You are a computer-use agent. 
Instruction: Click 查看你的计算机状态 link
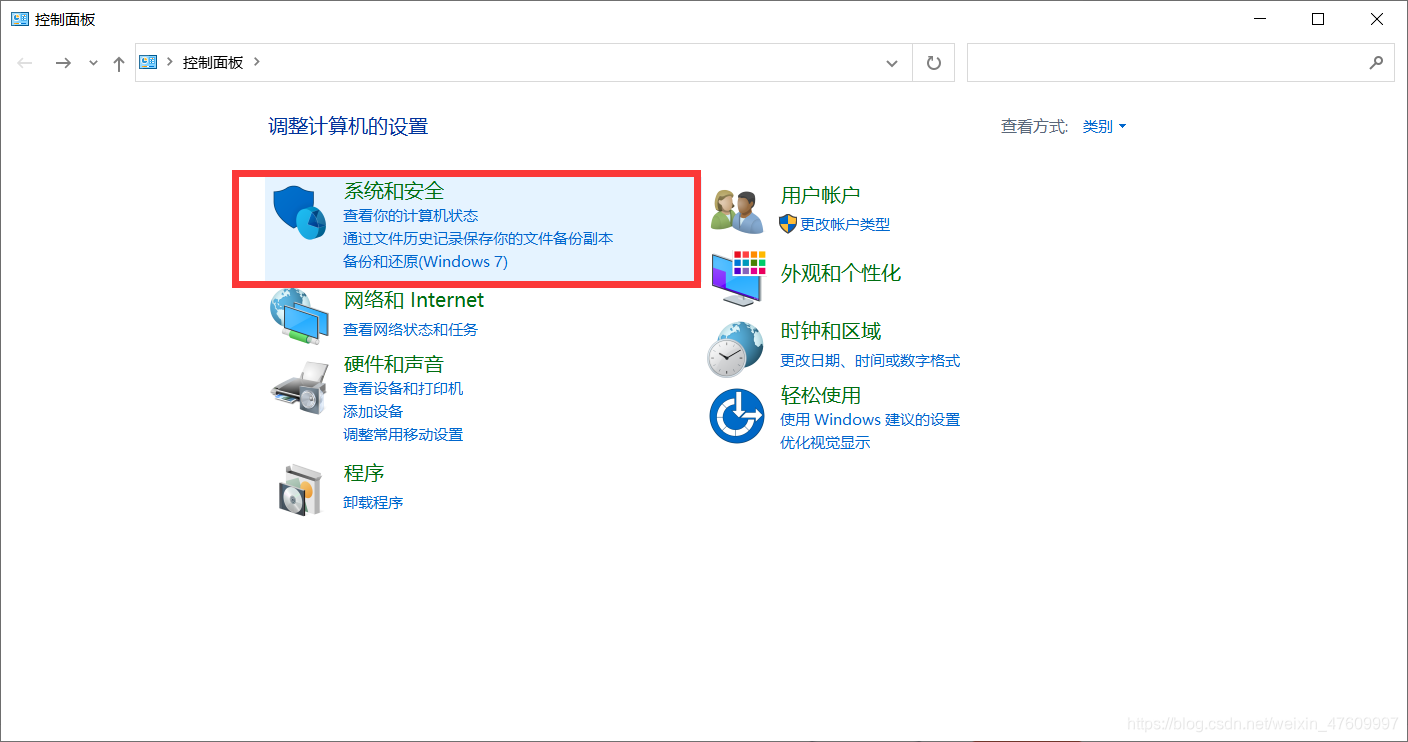tap(411, 215)
